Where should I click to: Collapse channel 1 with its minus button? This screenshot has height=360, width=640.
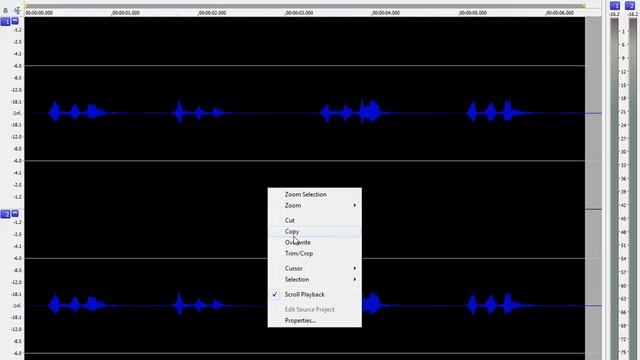pos(15,21)
